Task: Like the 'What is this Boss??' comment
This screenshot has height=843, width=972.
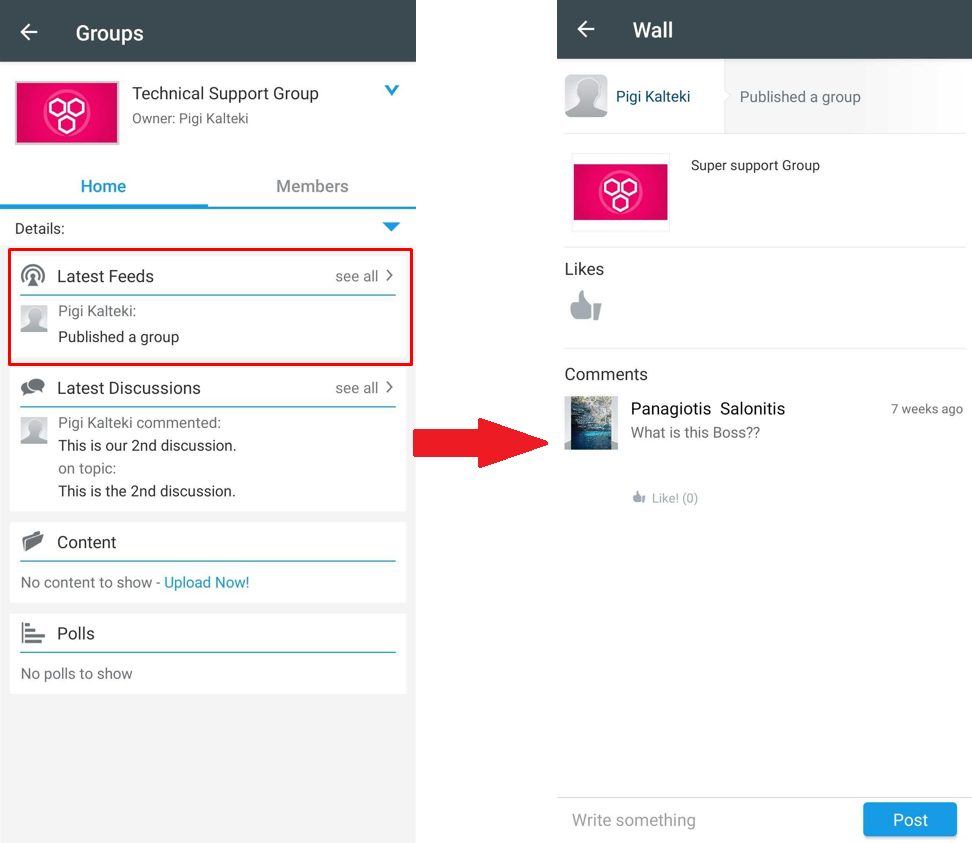Action: pos(665,498)
